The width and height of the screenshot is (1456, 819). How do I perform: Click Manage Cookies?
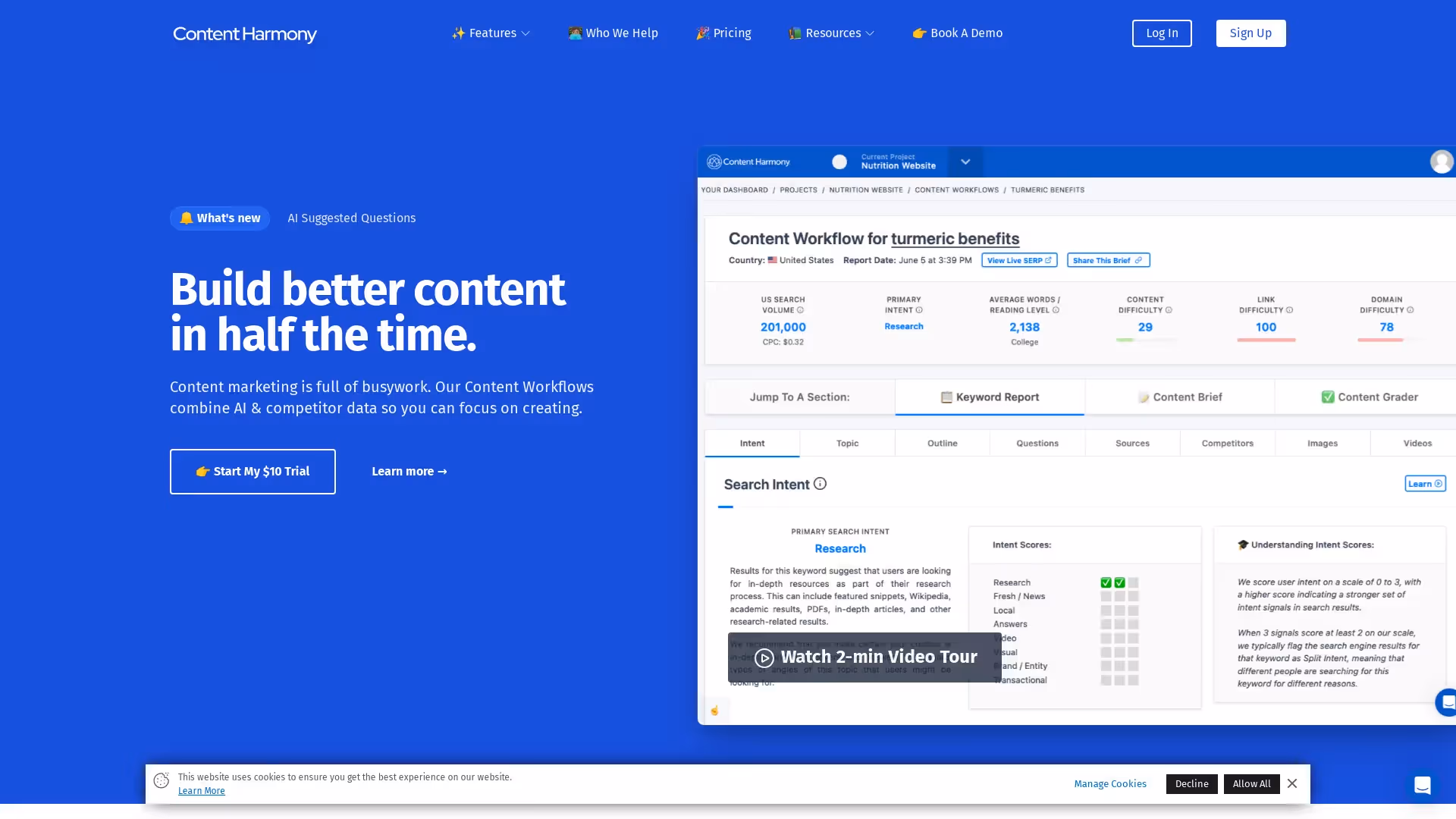click(x=1110, y=784)
